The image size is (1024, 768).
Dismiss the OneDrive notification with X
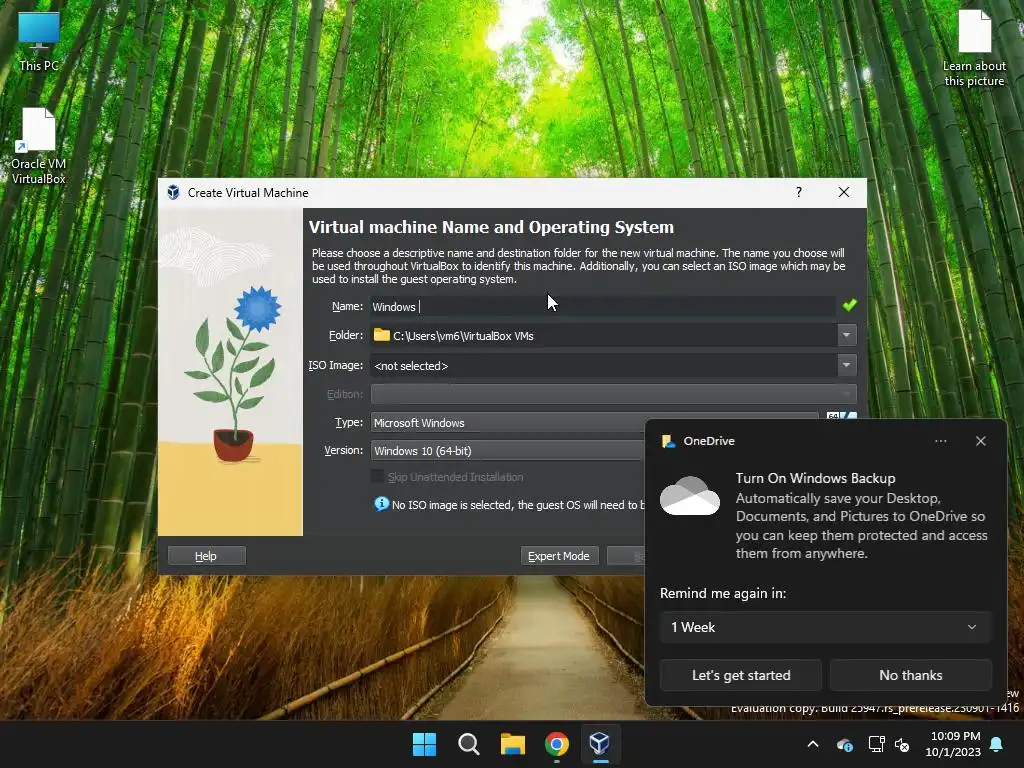[980, 441]
